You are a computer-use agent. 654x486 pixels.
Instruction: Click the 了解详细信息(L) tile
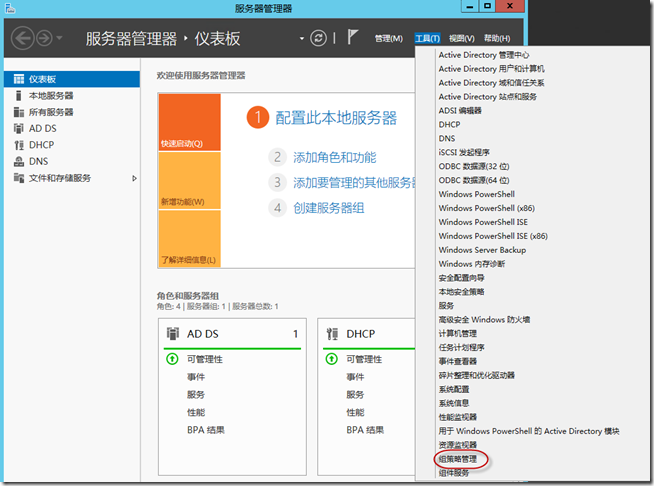point(189,239)
